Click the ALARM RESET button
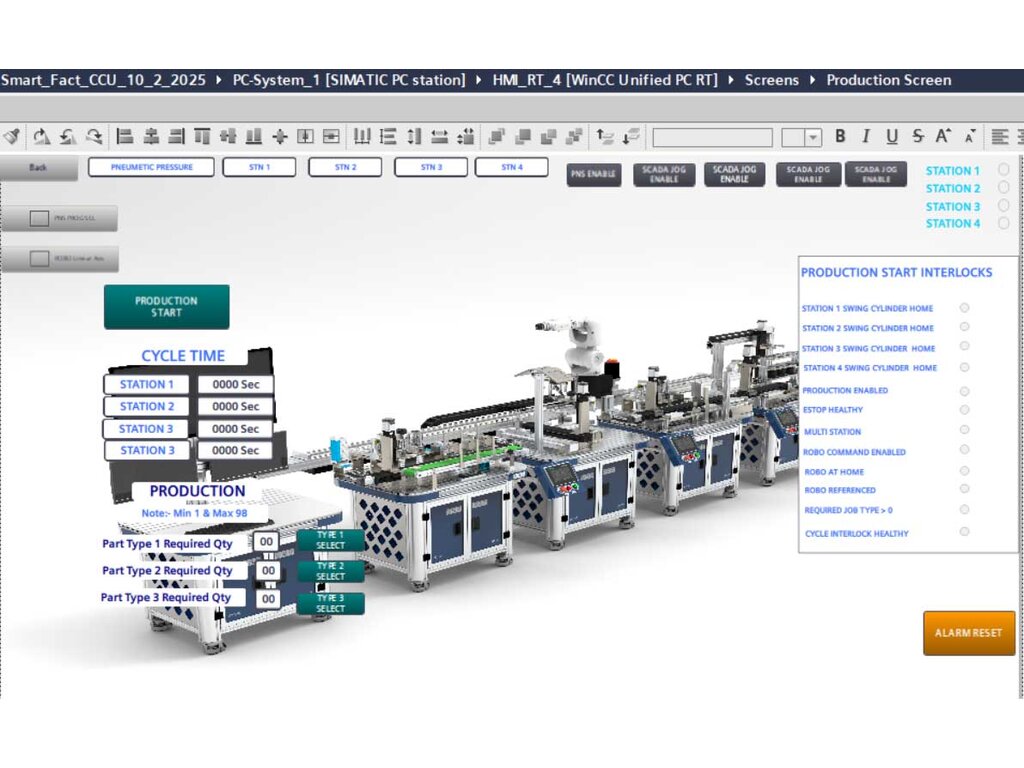Screen dimensions: 1024x768 (x=969, y=633)
